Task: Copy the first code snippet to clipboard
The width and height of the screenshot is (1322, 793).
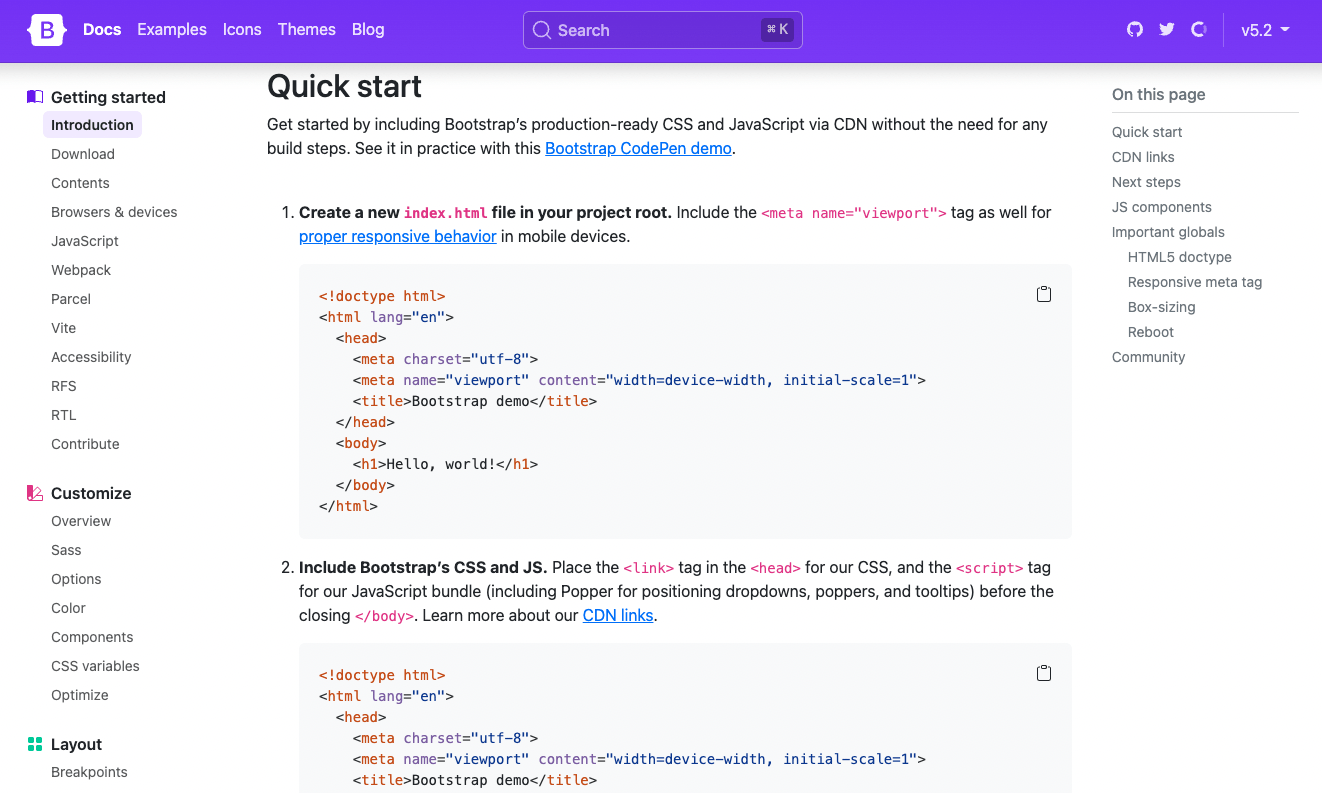Action: tap(1044, 294)
